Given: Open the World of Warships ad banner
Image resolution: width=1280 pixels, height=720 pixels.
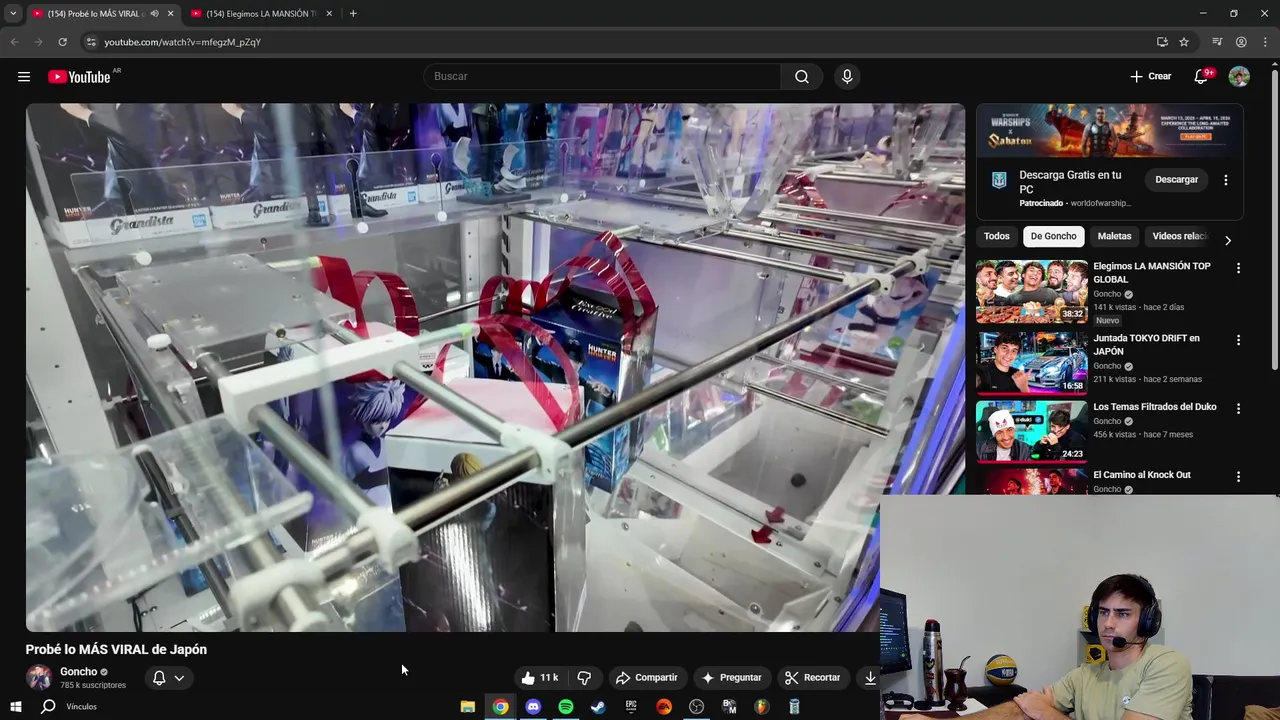Looking at the screenshot, I should click(1110, 130).
